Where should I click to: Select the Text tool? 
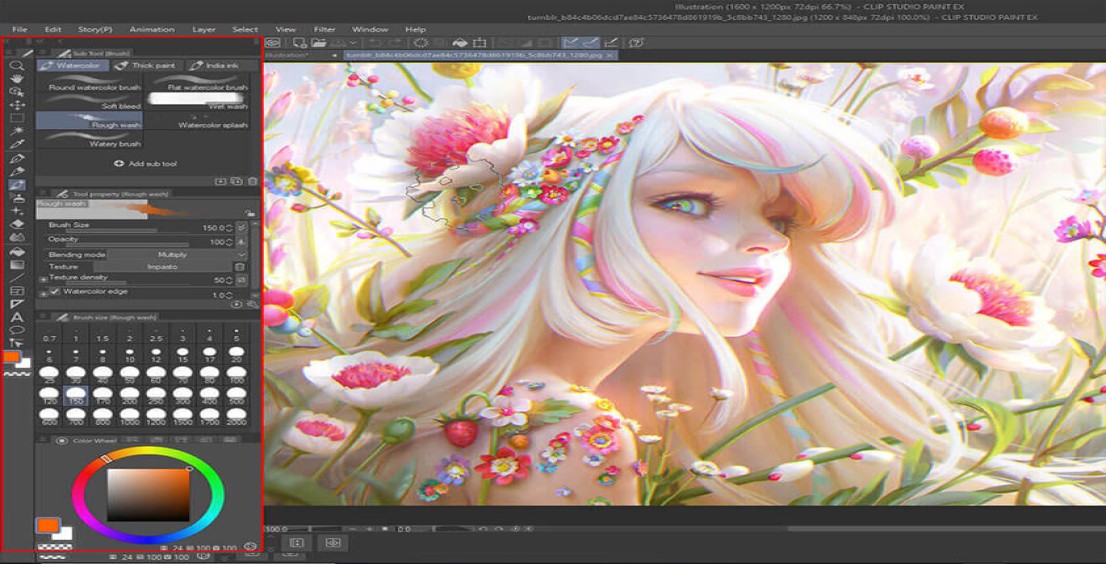click(x=17, y=317)
